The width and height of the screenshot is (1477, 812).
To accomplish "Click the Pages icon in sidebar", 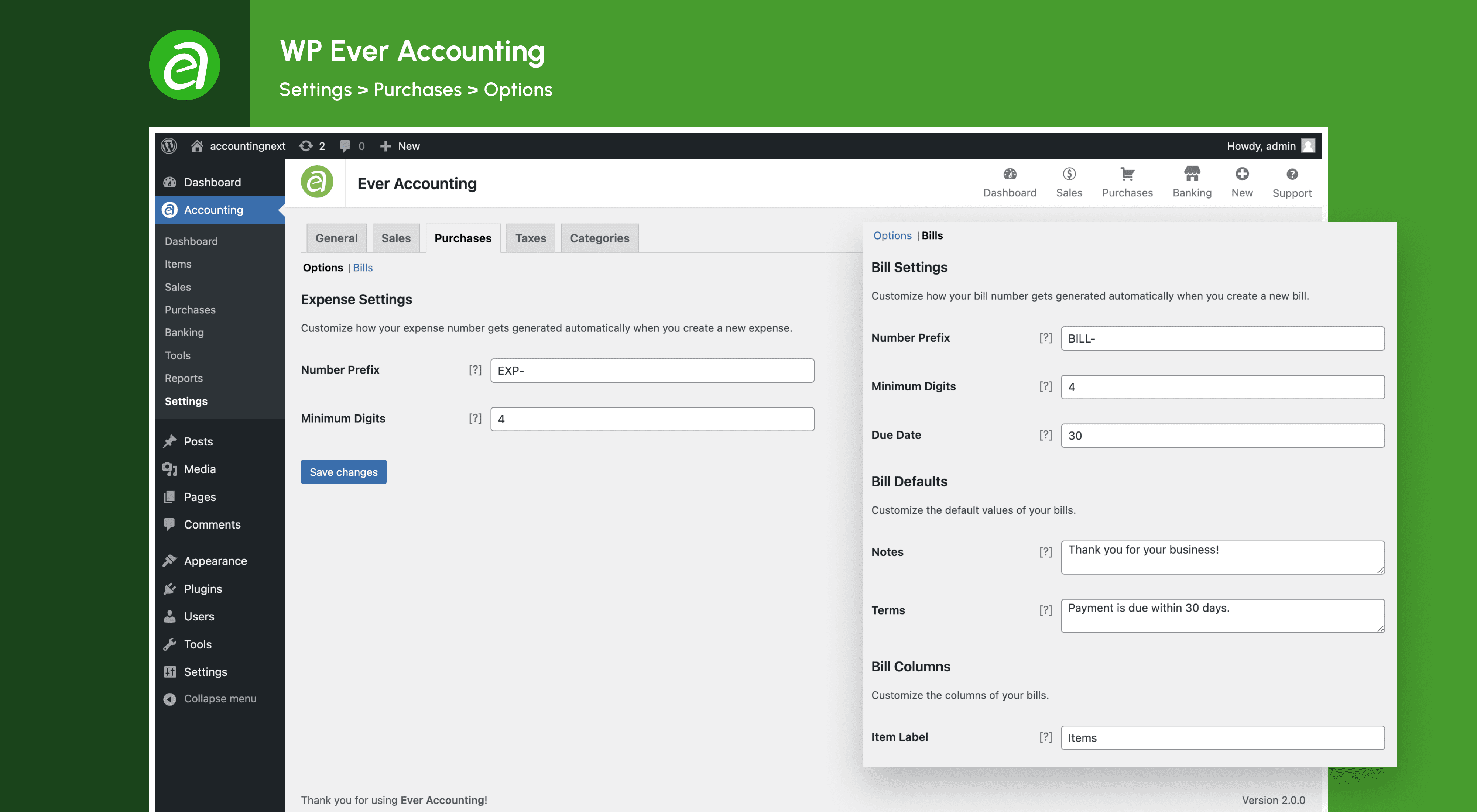I will (170, 497).
